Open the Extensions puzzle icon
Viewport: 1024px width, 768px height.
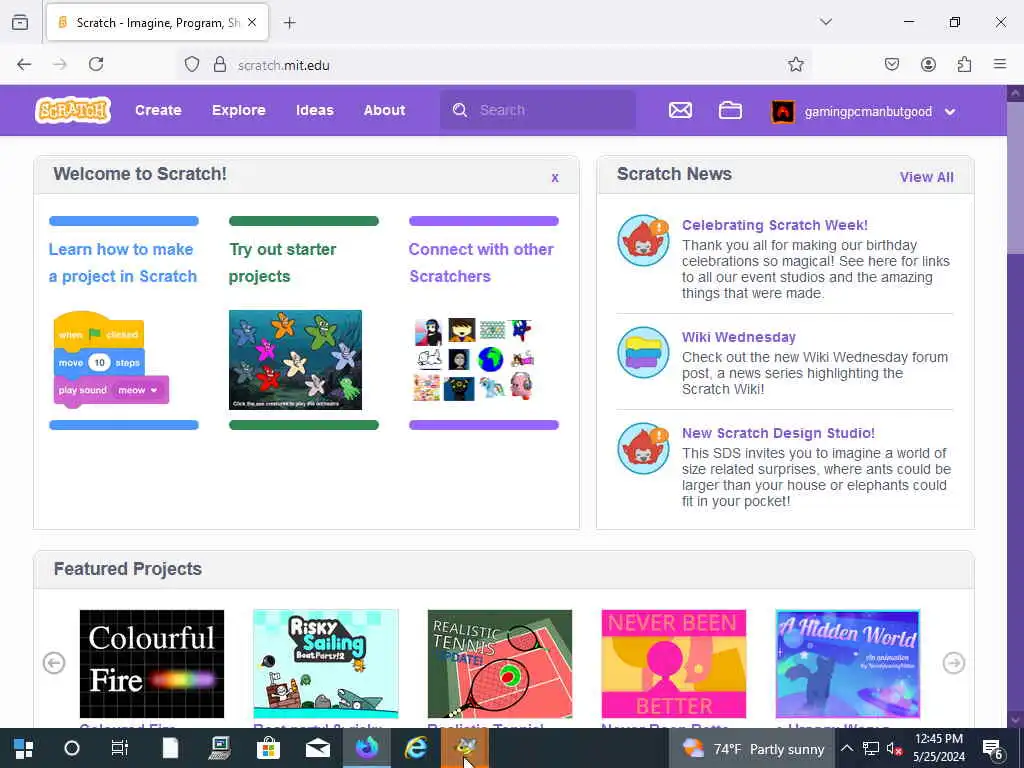pos(964,64)
